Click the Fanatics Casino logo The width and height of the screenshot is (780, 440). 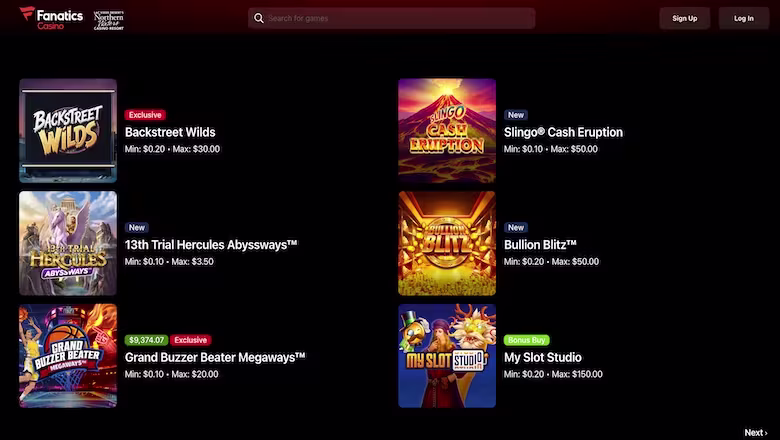tap(51, 18)
